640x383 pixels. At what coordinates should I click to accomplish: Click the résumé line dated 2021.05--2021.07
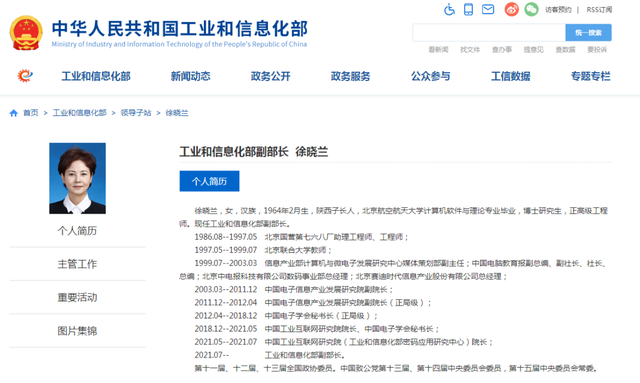point(344,342)
